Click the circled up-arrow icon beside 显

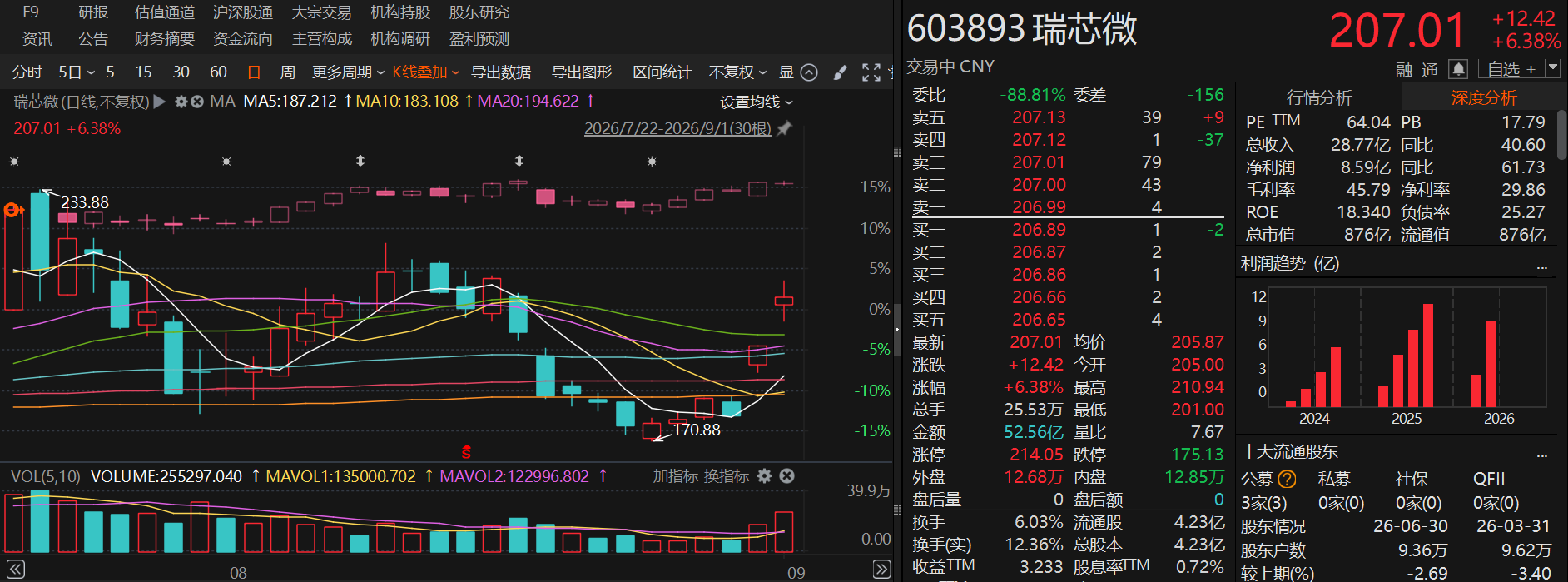(x=809, y=72)
